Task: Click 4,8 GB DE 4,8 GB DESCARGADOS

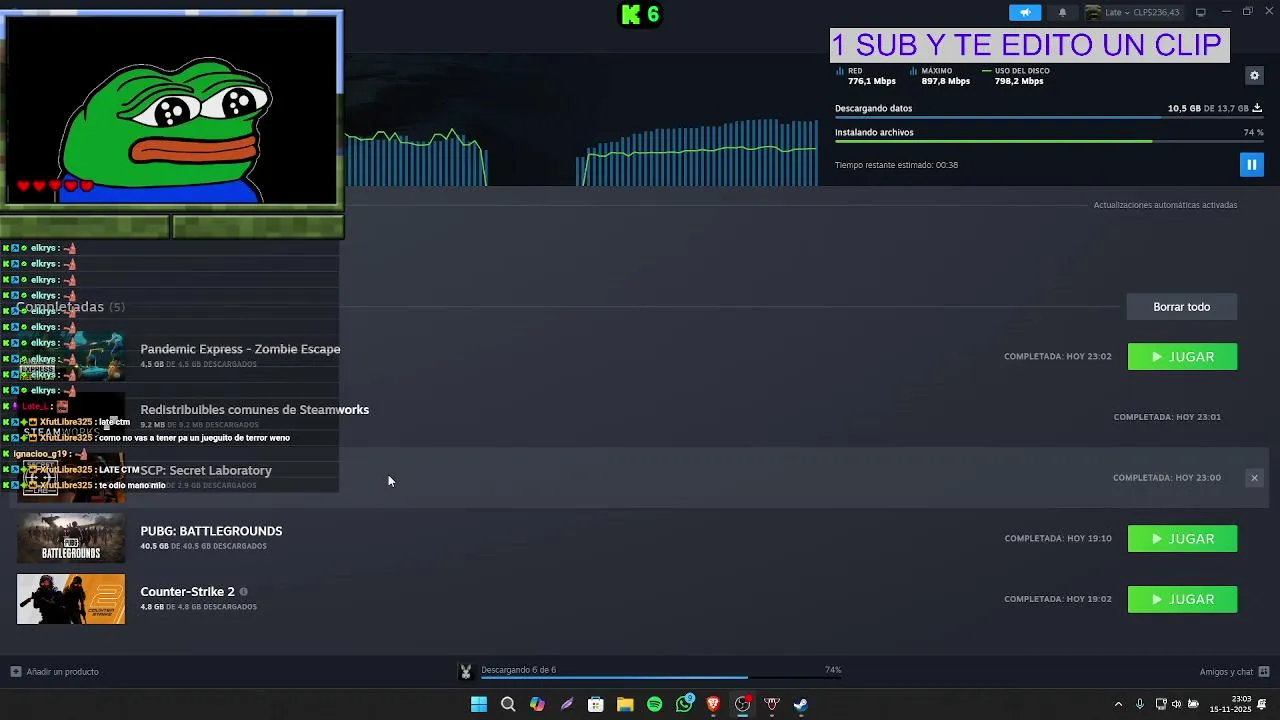Action: tap(198, 607)
